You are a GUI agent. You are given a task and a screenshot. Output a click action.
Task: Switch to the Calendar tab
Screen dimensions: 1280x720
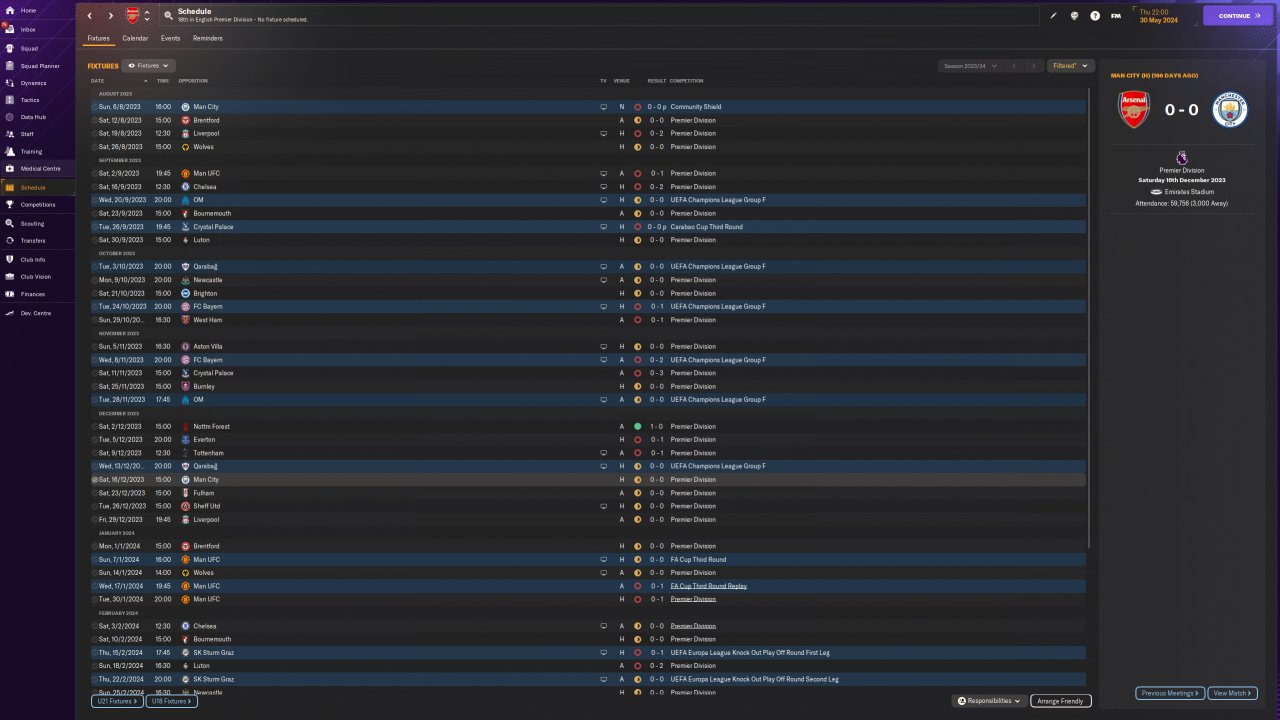click(135, 38)
